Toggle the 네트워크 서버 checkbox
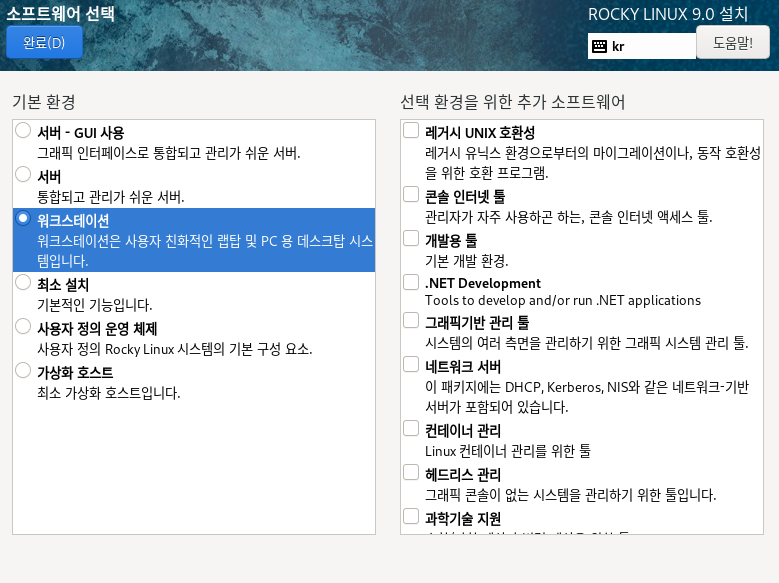Image resolution: width=779 pixels, height=583 pixels. pyautogui.click(x=411, y=364)
